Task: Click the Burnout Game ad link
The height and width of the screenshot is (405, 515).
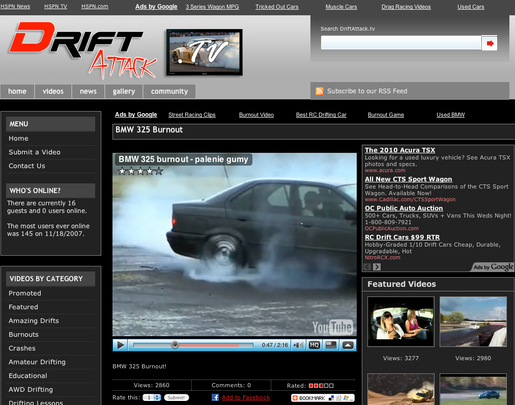Action: [386, 115]
